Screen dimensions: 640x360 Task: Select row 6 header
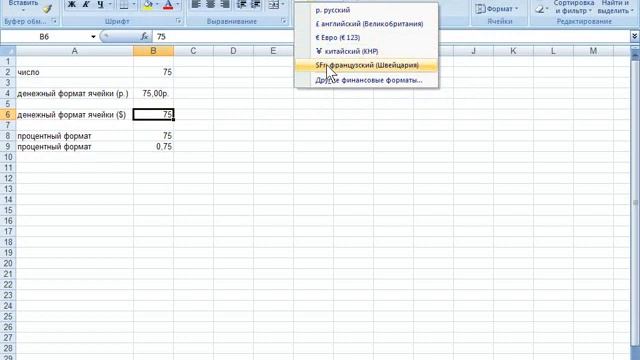point(8,115)
